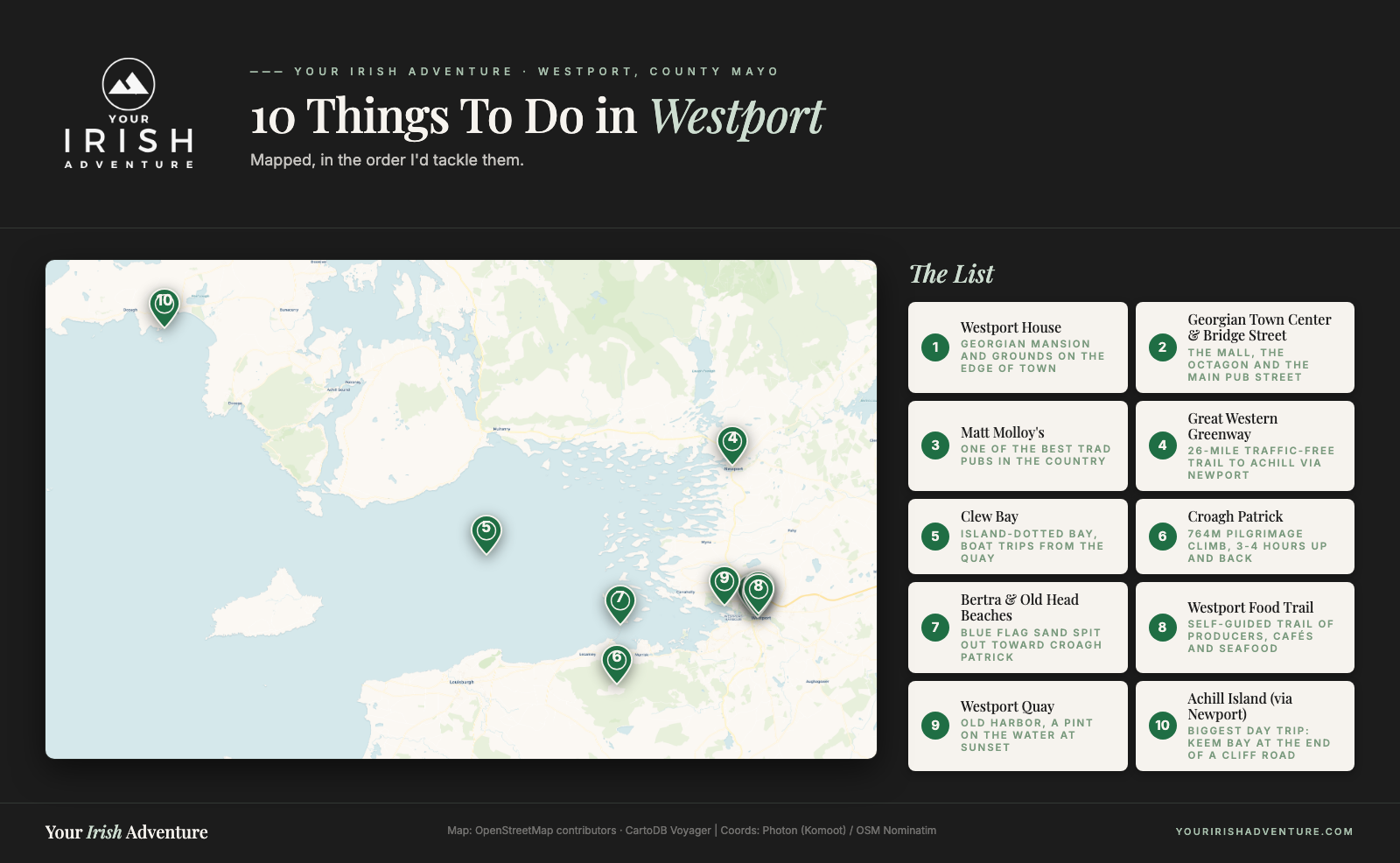Click number 3 badge beside Matt Molloy's
This screenshot has height=863, width=1400.
[935, 446]
